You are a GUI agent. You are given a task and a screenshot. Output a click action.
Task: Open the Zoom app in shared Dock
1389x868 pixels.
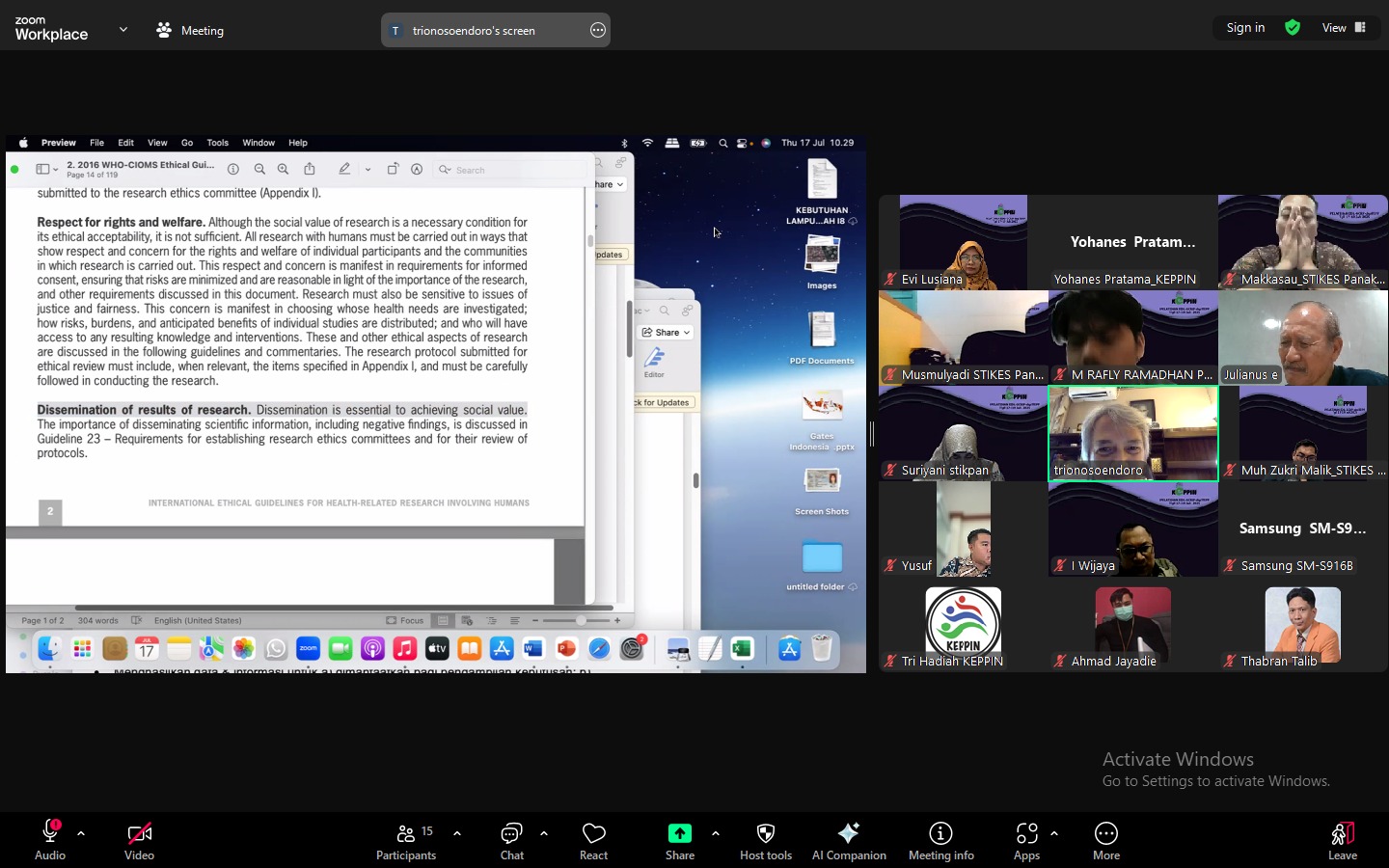click(308, 649)
